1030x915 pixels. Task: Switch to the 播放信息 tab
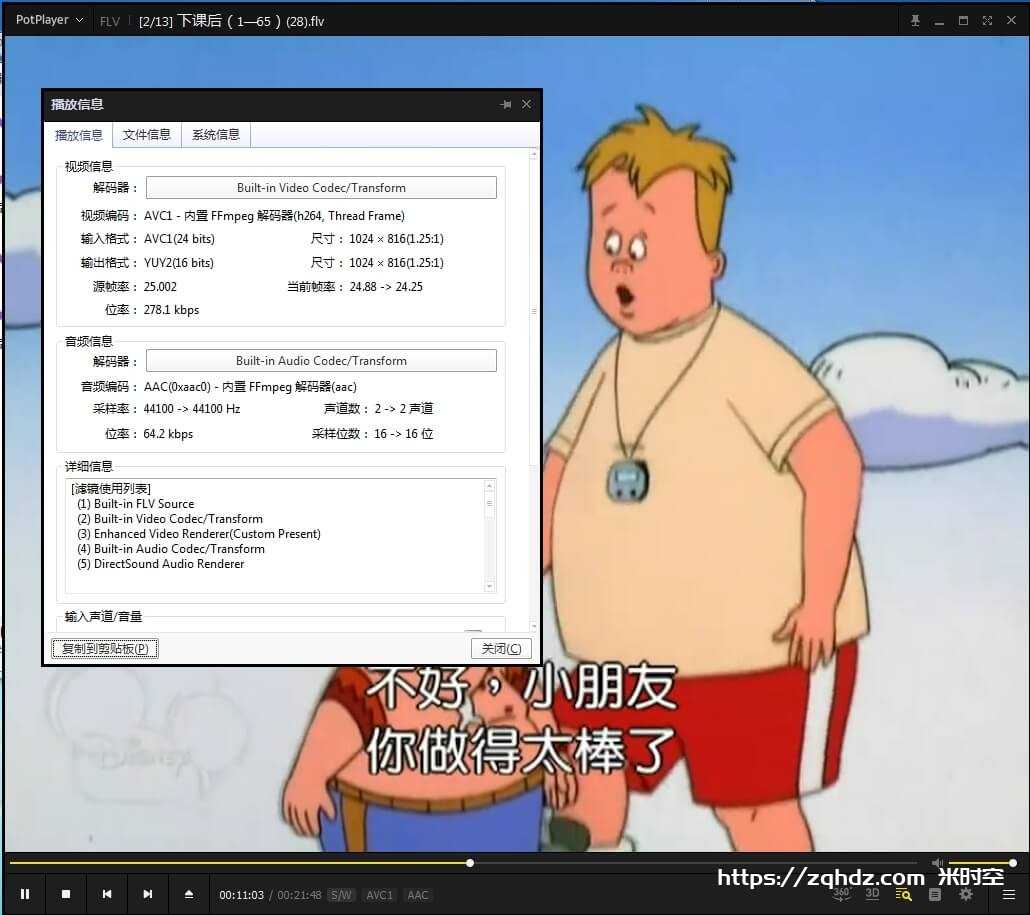click(x=79, y=135)
